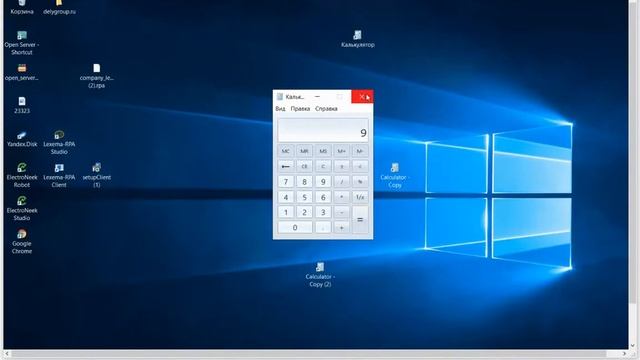Click digit 2 on the calculator

coord(304,212)
